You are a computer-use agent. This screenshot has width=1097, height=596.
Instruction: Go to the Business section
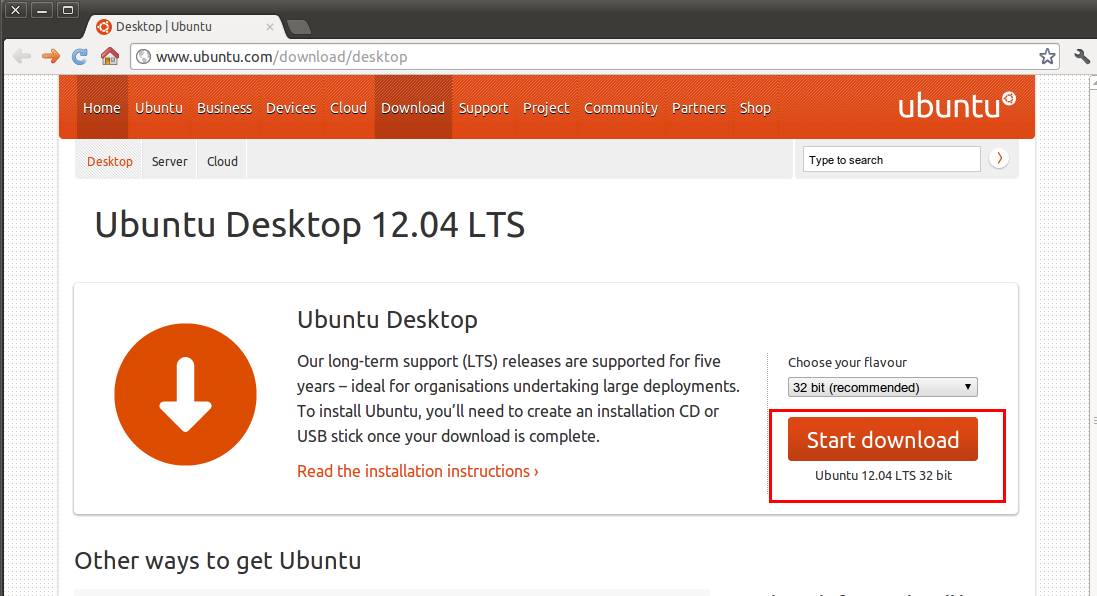pos(225,108)
